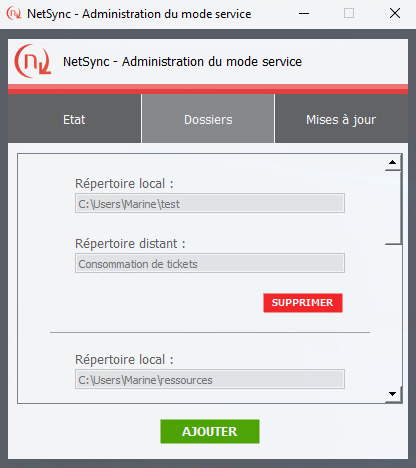The height and width of the screenshot is (468, 416).
Task: Click the scrollbar down arrow
Action: 393,394
